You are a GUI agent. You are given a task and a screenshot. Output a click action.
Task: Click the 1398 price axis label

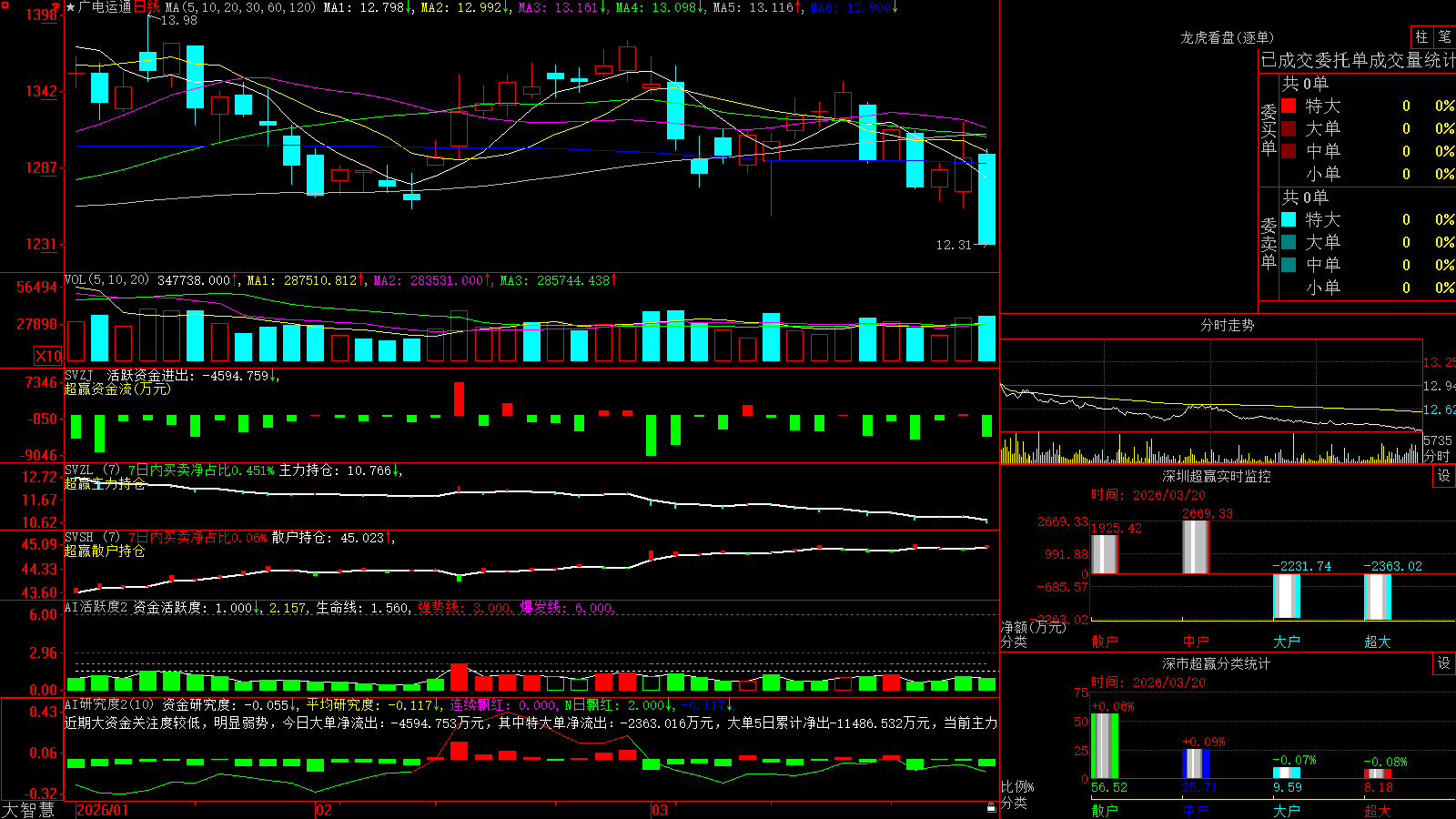tap(41, 15)
